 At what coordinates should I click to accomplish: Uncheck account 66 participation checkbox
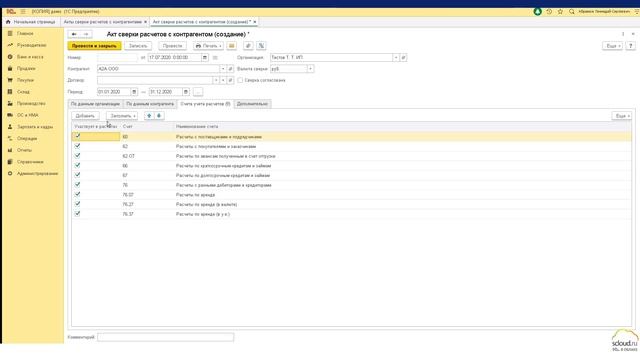(78, 165)
